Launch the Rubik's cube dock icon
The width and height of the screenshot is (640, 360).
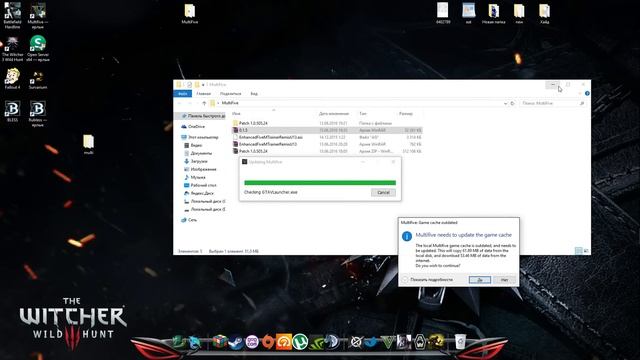pos(220,342)
